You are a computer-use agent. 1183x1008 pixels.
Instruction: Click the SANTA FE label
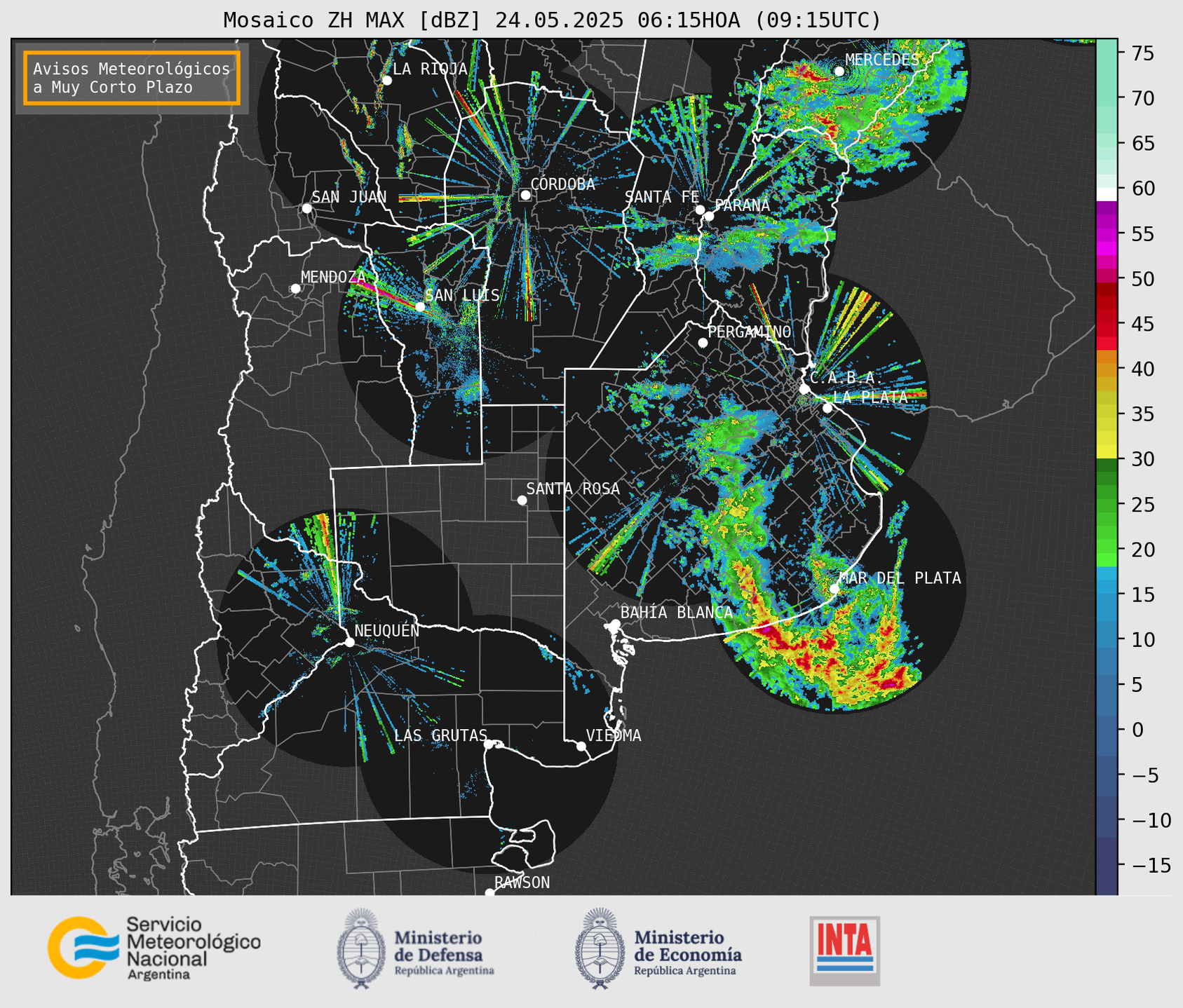coord(662,197)
